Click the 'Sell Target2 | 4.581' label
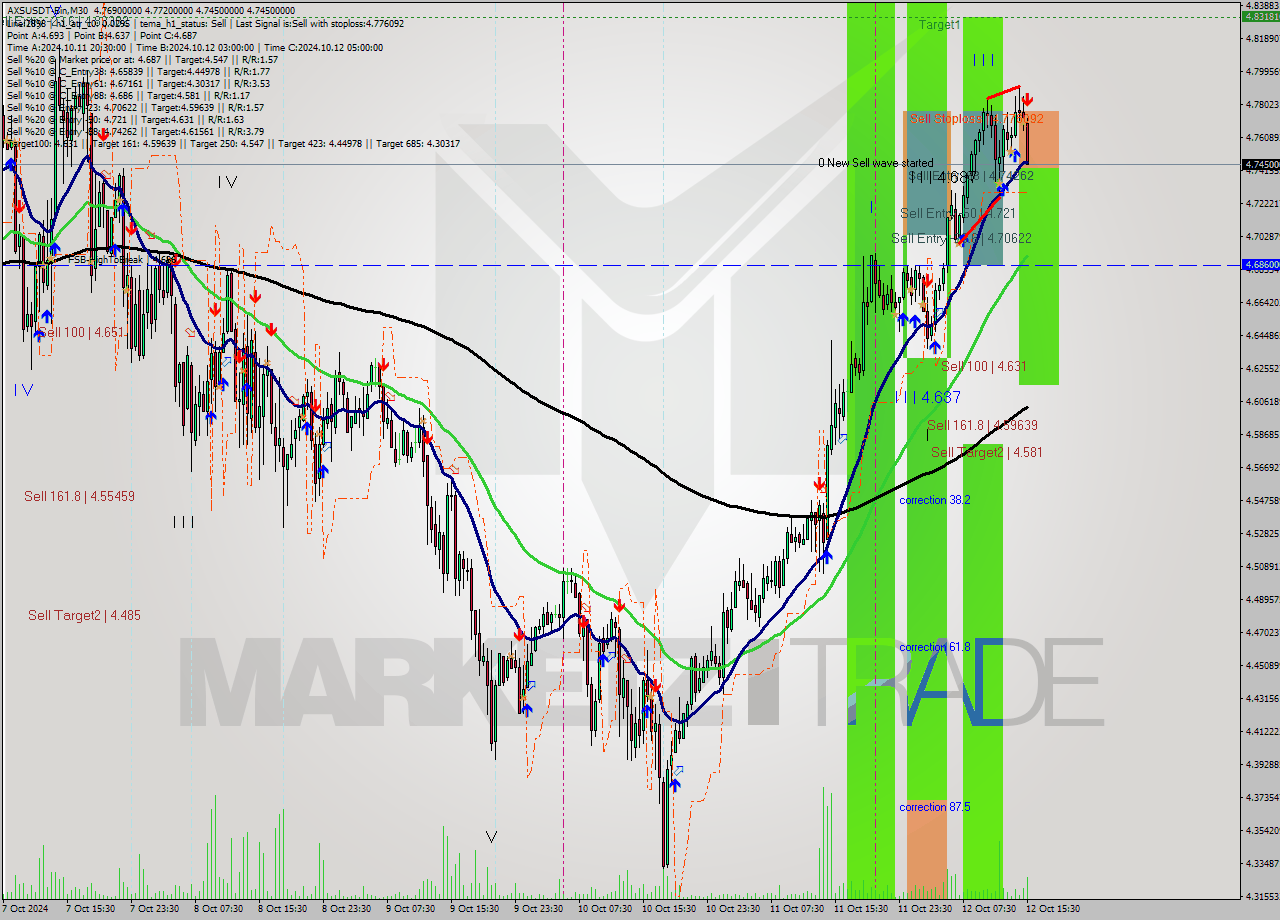The width and height of the screenshot is (1280, 920). point(987,452)
